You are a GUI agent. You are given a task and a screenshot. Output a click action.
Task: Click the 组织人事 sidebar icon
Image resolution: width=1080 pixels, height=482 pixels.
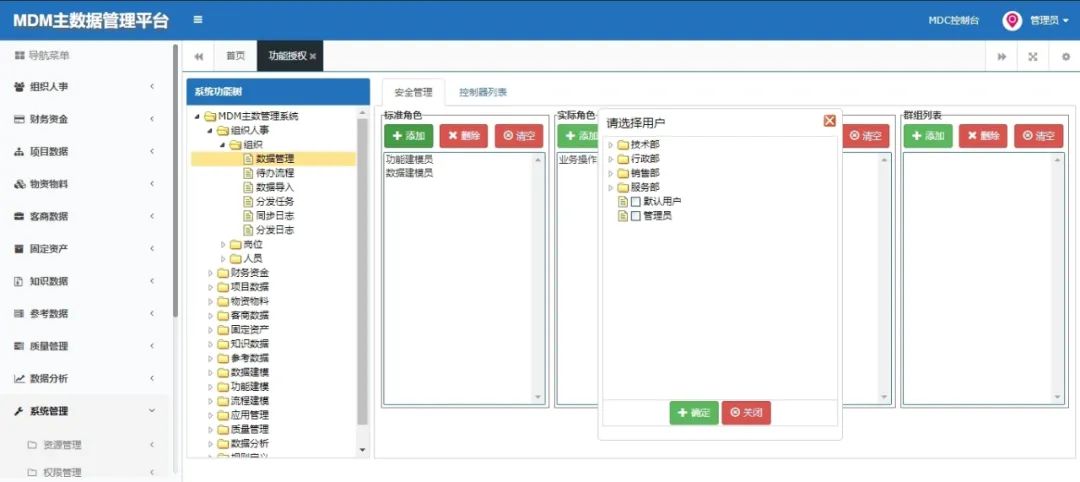pos(19,87)
